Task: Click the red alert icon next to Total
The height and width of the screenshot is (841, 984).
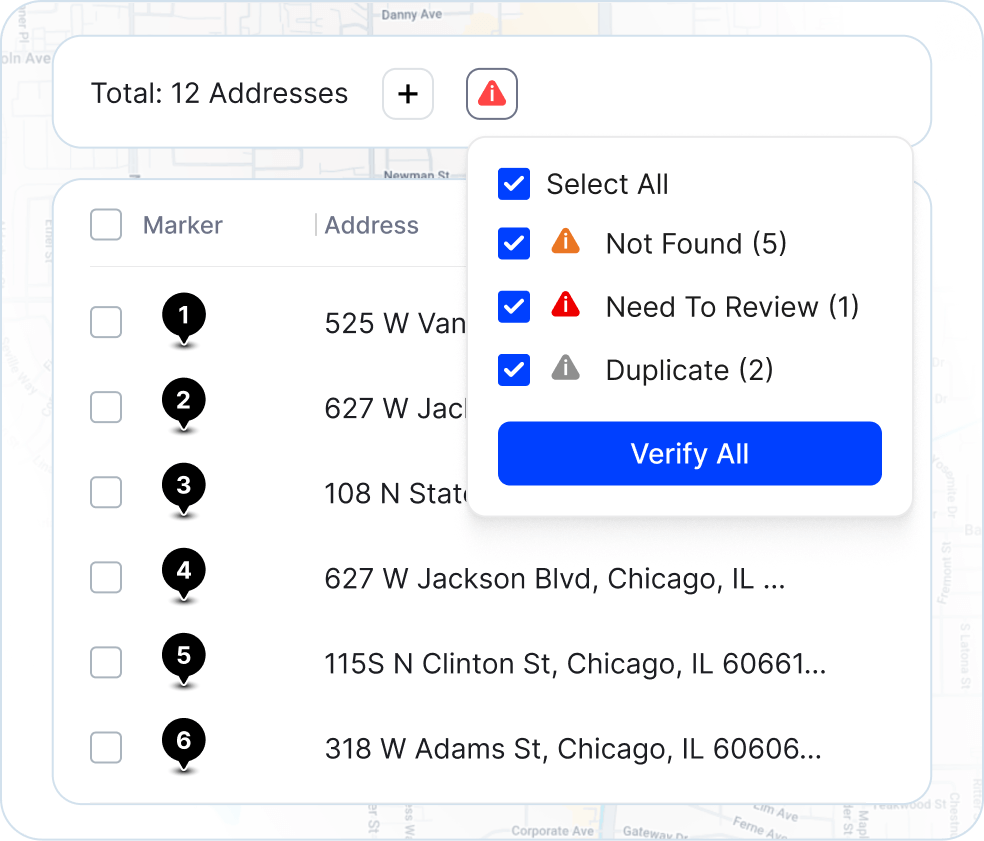Action: [x=491, y=93]
